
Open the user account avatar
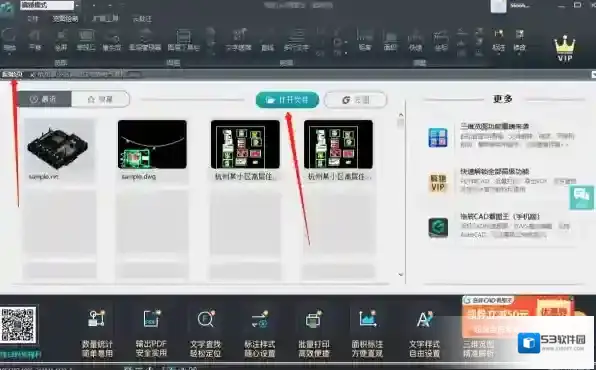tap(498, 6)
